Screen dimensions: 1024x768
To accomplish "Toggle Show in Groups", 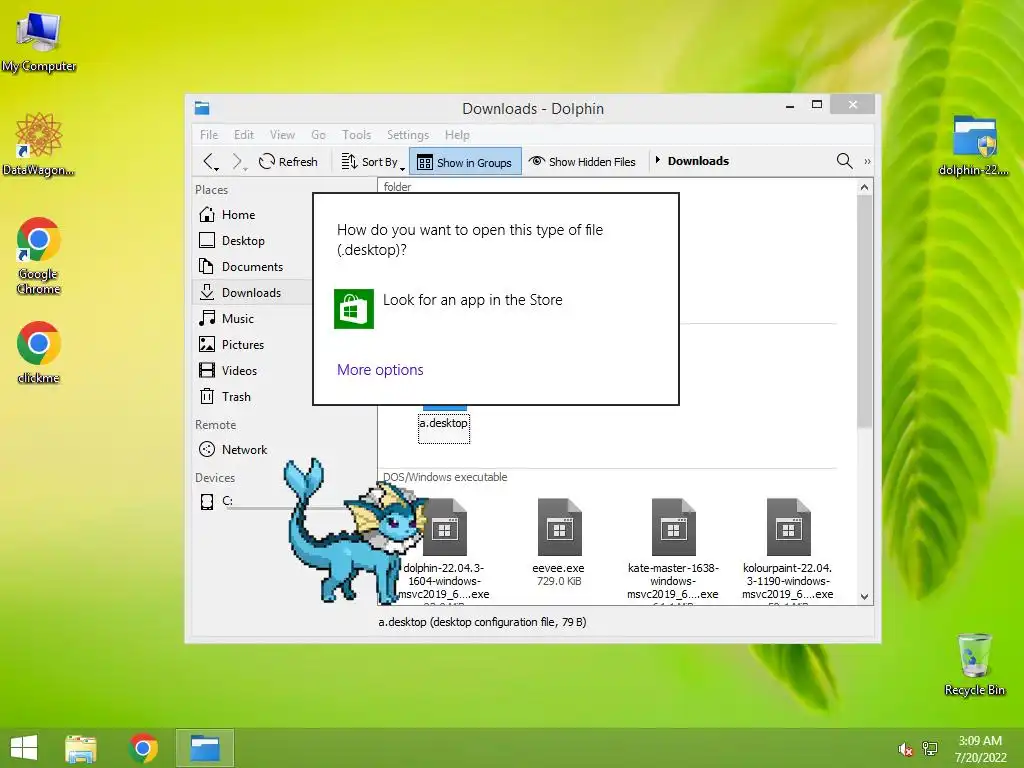I will point(465,161).
